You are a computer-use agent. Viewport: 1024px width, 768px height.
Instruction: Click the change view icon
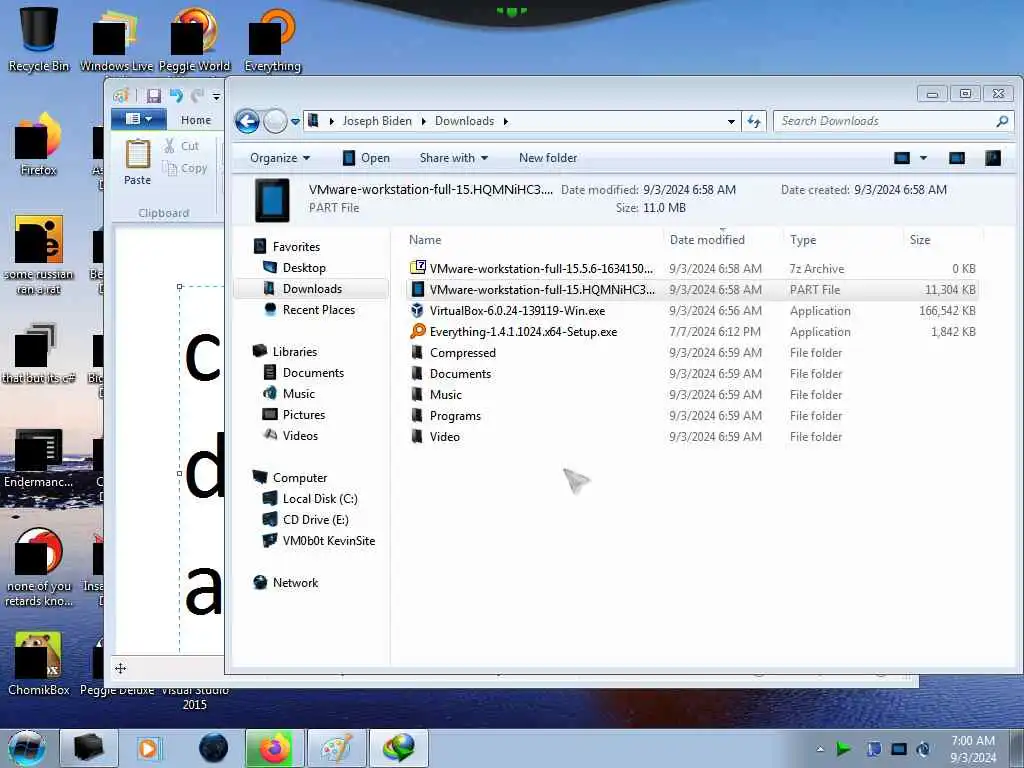click(x=902, y=158)
